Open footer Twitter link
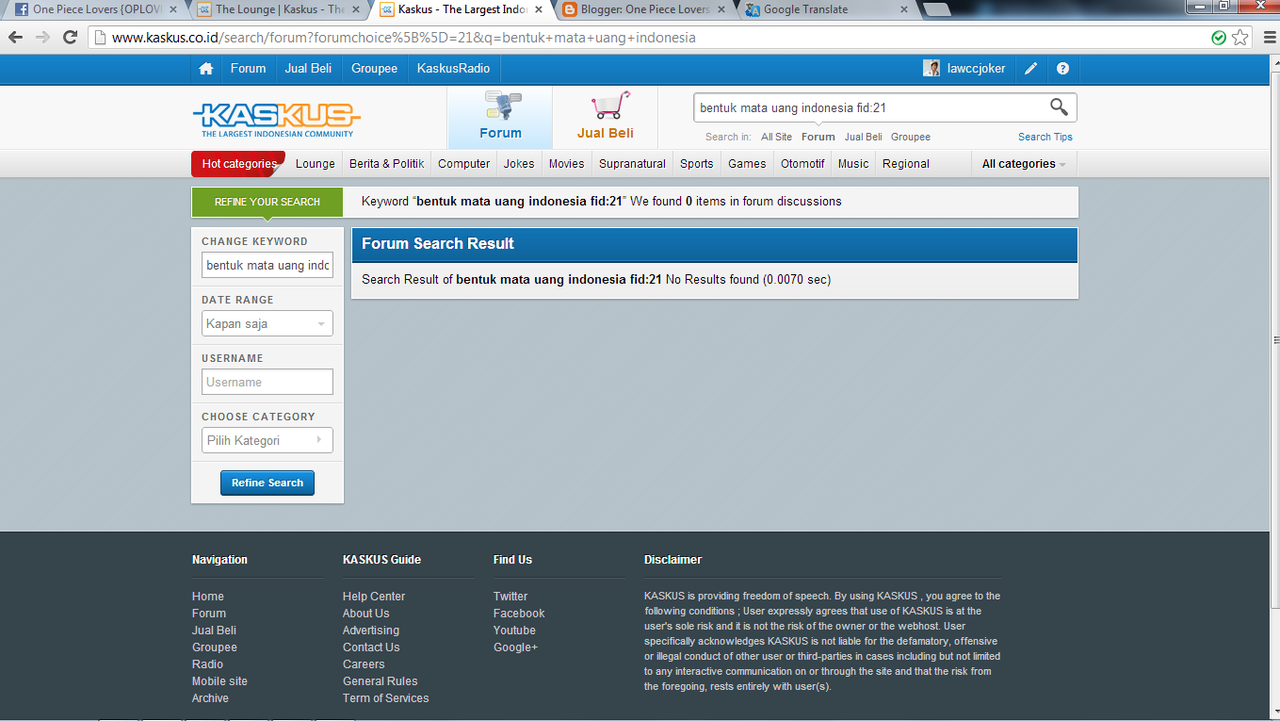1280x721 pixels. 510,596
